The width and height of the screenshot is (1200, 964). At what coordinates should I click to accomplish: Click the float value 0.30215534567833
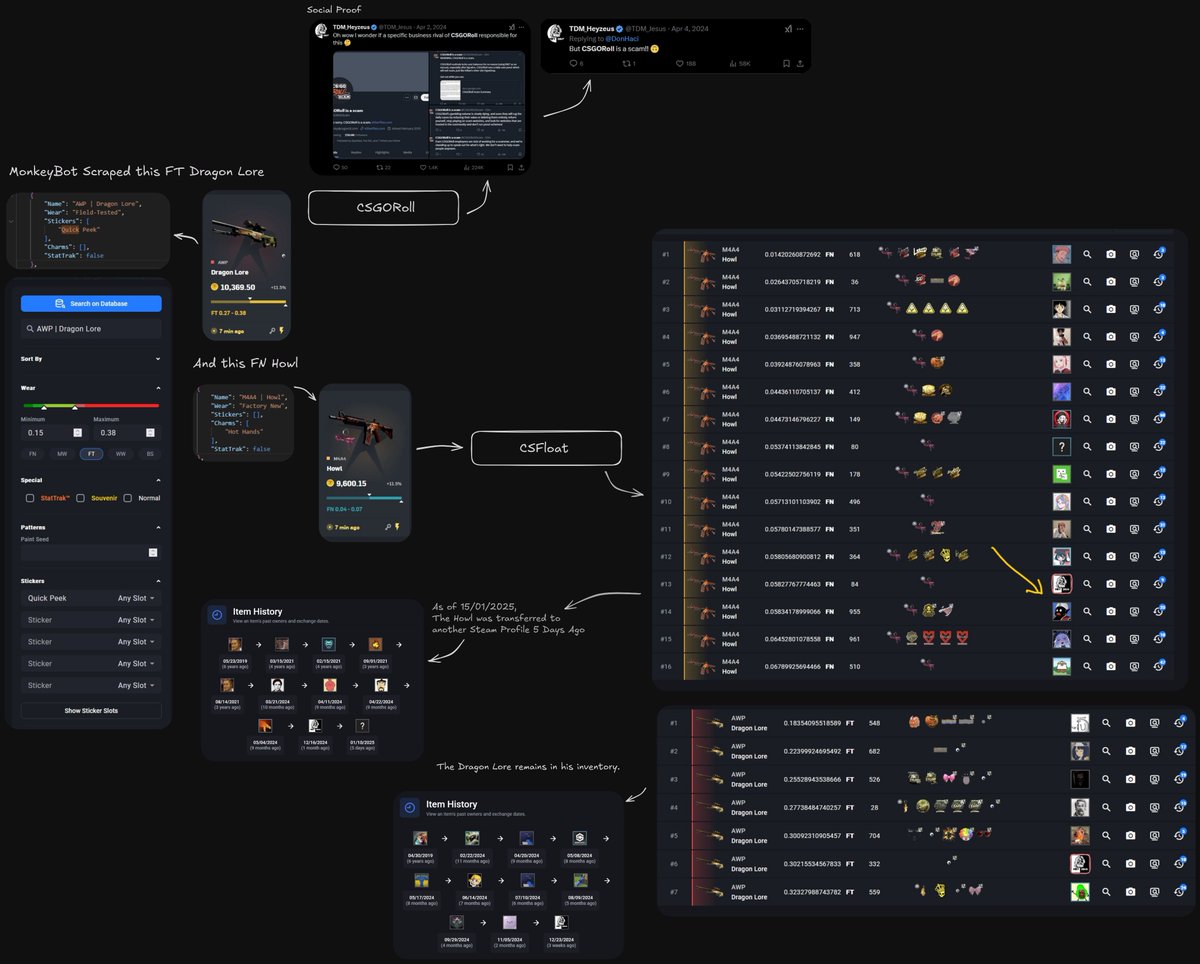pyautogui.click(x=811, y=863)
